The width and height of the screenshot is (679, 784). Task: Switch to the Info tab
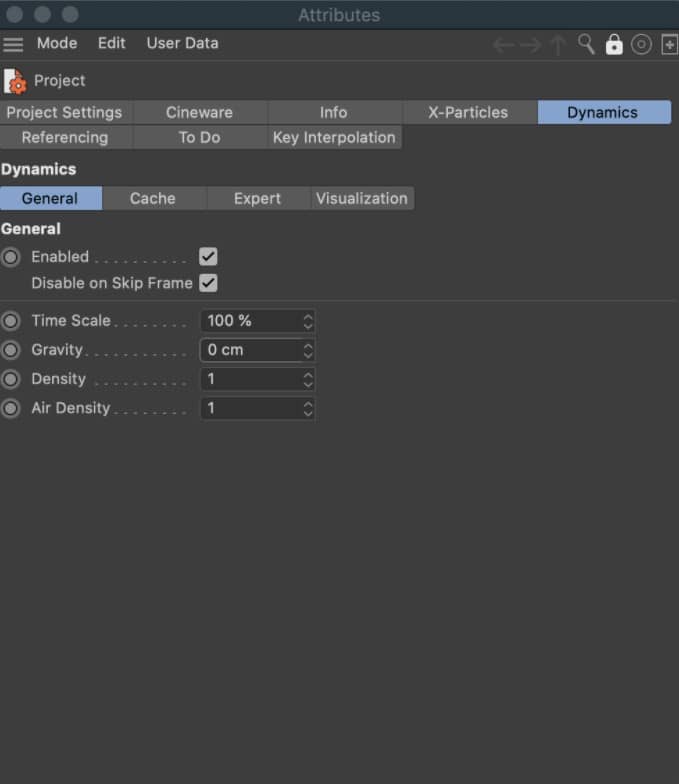tap(334, 112)
